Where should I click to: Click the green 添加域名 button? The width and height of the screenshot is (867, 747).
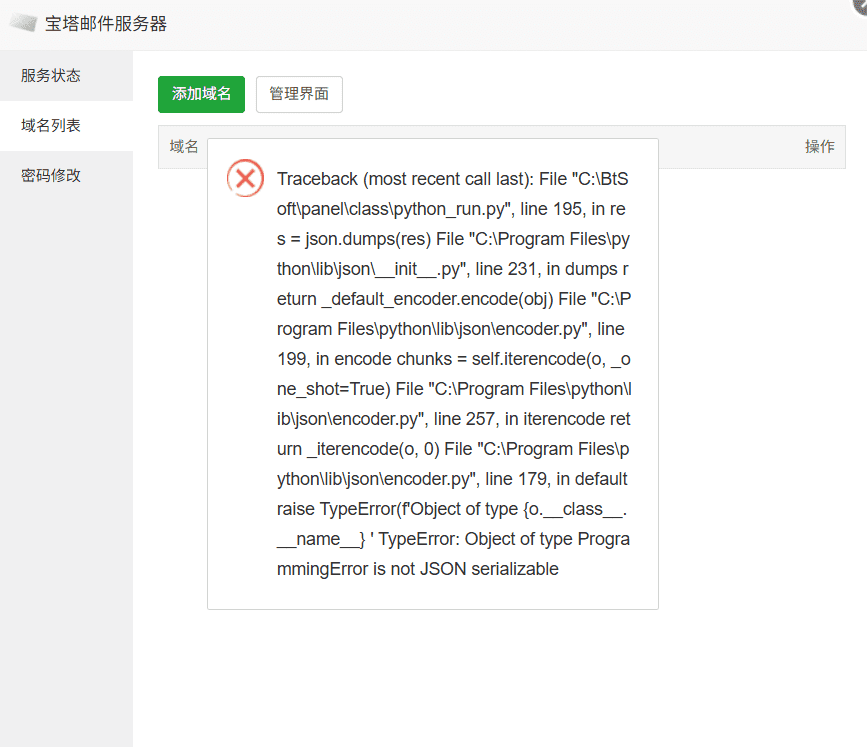pyautogui.click(x=201, y=94)
